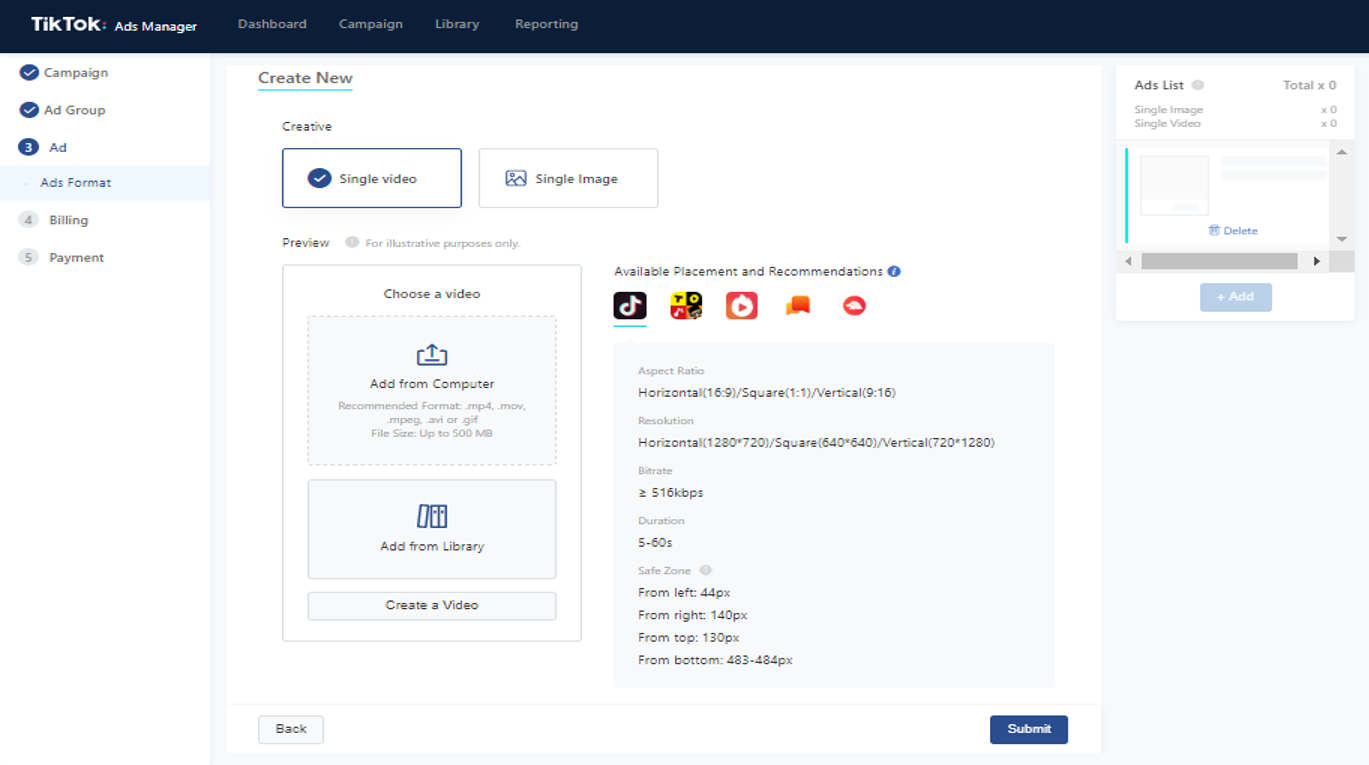The height and width of the screenshot is (765, 1369).
Task: Click the Create New heading
Action: pos(305,78)
